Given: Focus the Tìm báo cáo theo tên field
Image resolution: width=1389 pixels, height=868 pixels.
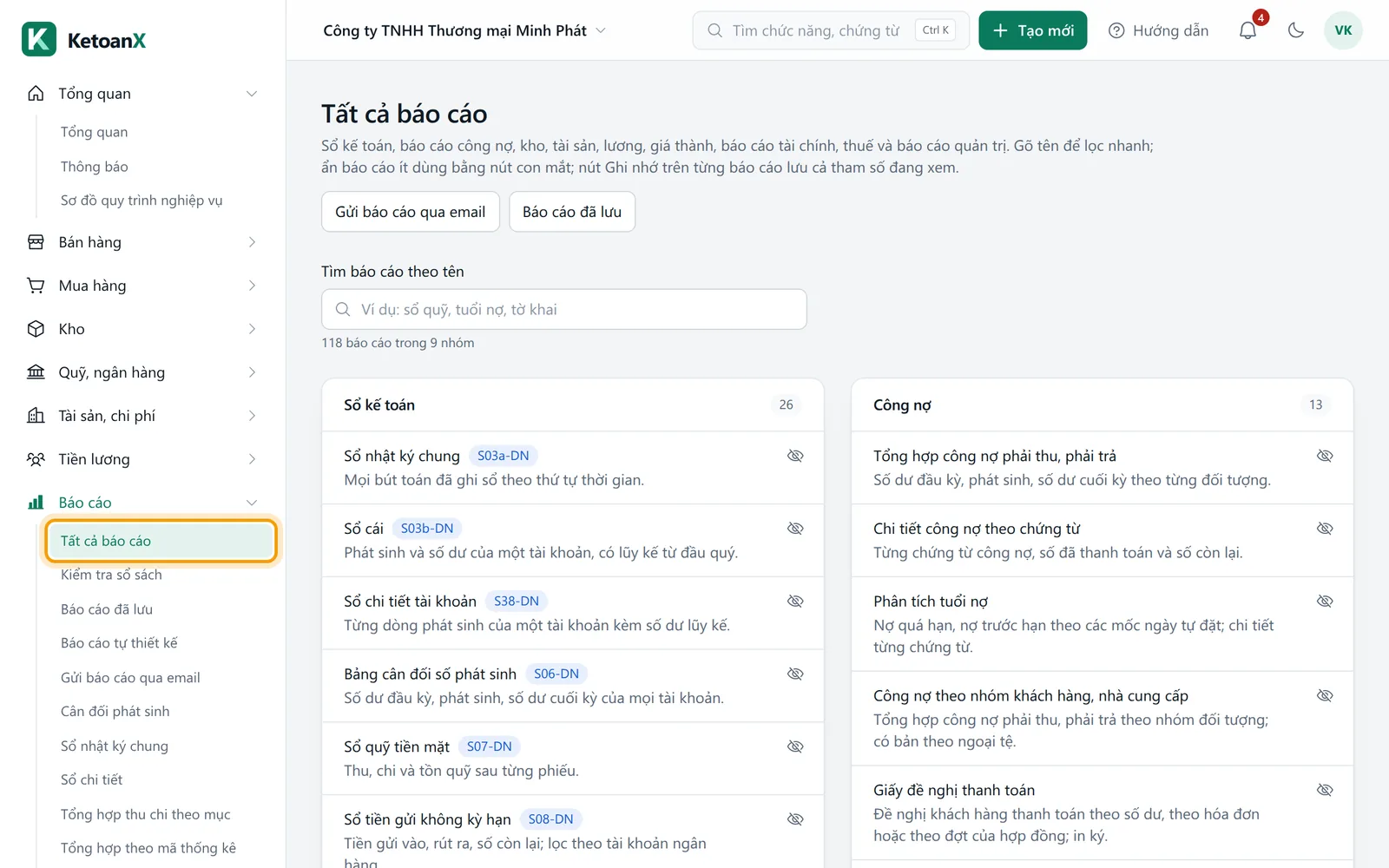Looking at the screenshot, I should point(564,309).
